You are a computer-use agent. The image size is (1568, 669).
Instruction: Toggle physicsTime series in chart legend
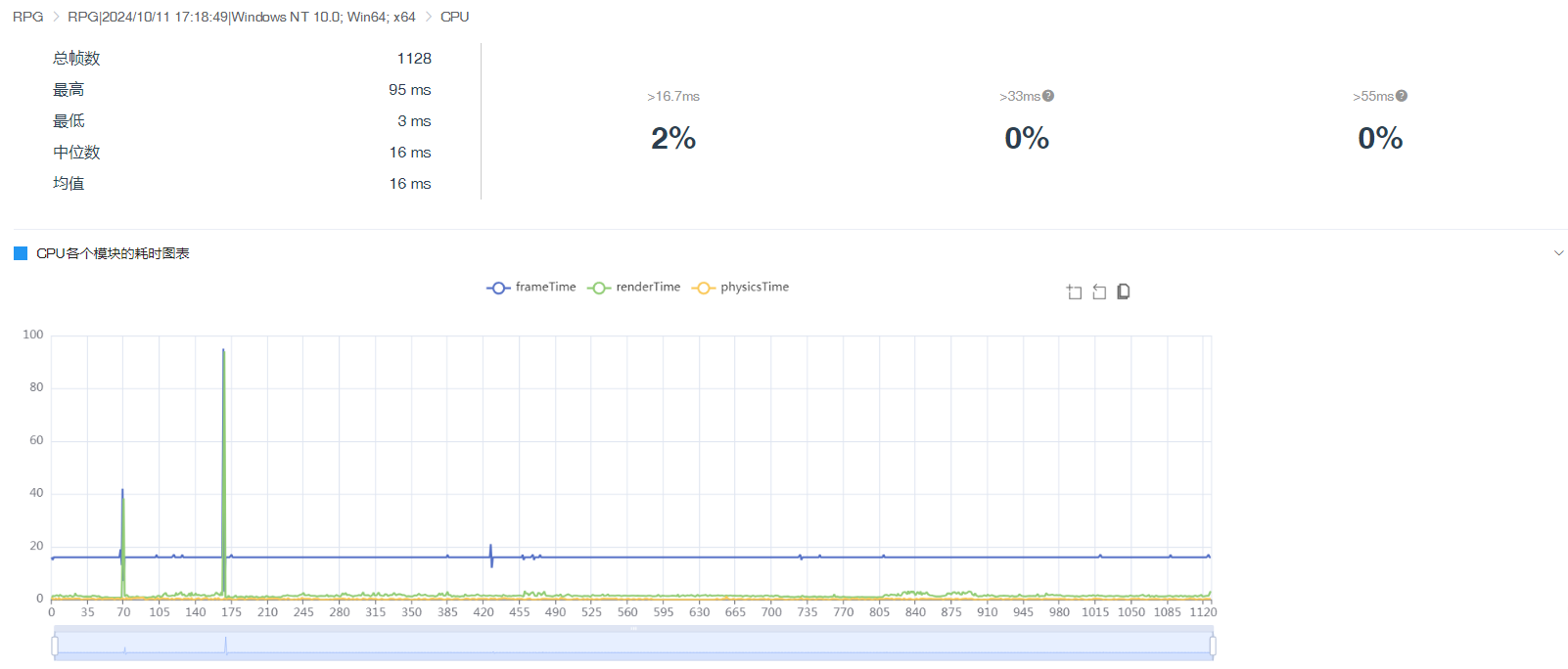[740, 288]
